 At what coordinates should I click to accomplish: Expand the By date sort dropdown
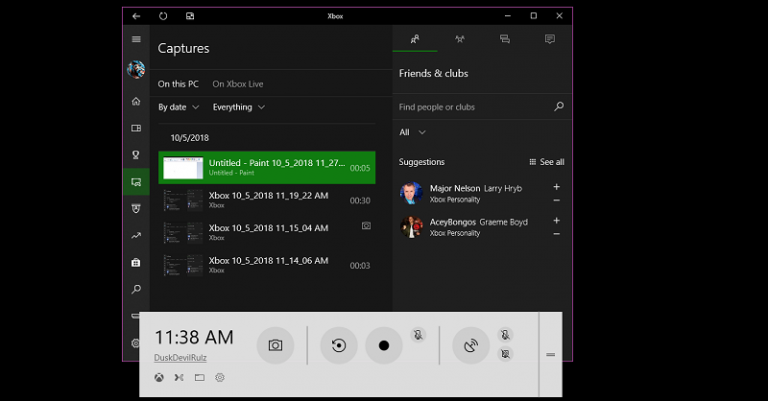click(178, 107)
